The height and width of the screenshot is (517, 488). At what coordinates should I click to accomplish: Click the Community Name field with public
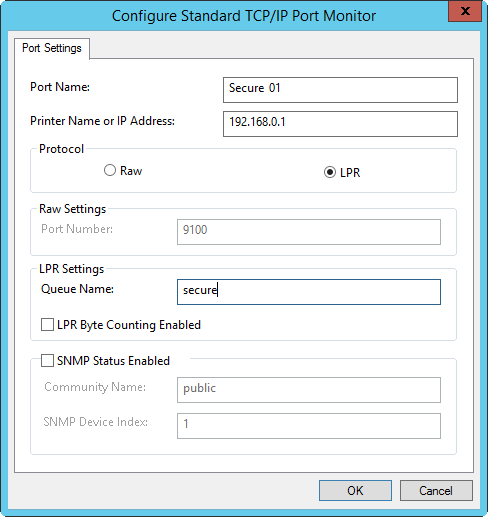(x=309, y=390)
